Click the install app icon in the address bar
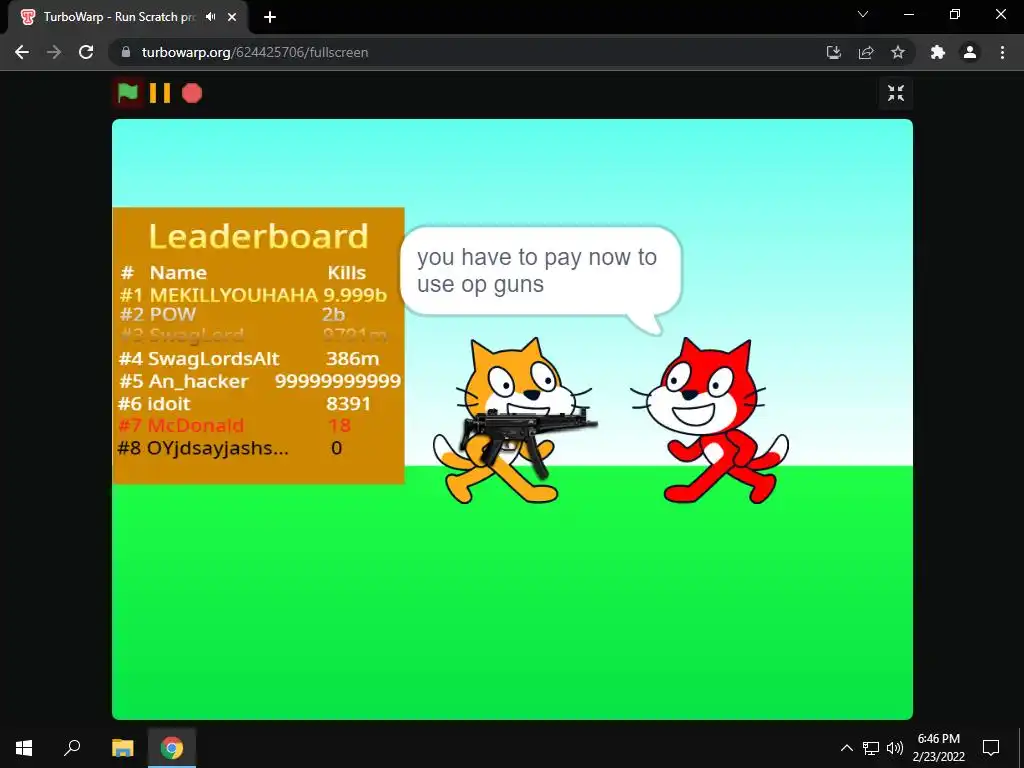The image size is (1024, 768). (x=834, y=52)
